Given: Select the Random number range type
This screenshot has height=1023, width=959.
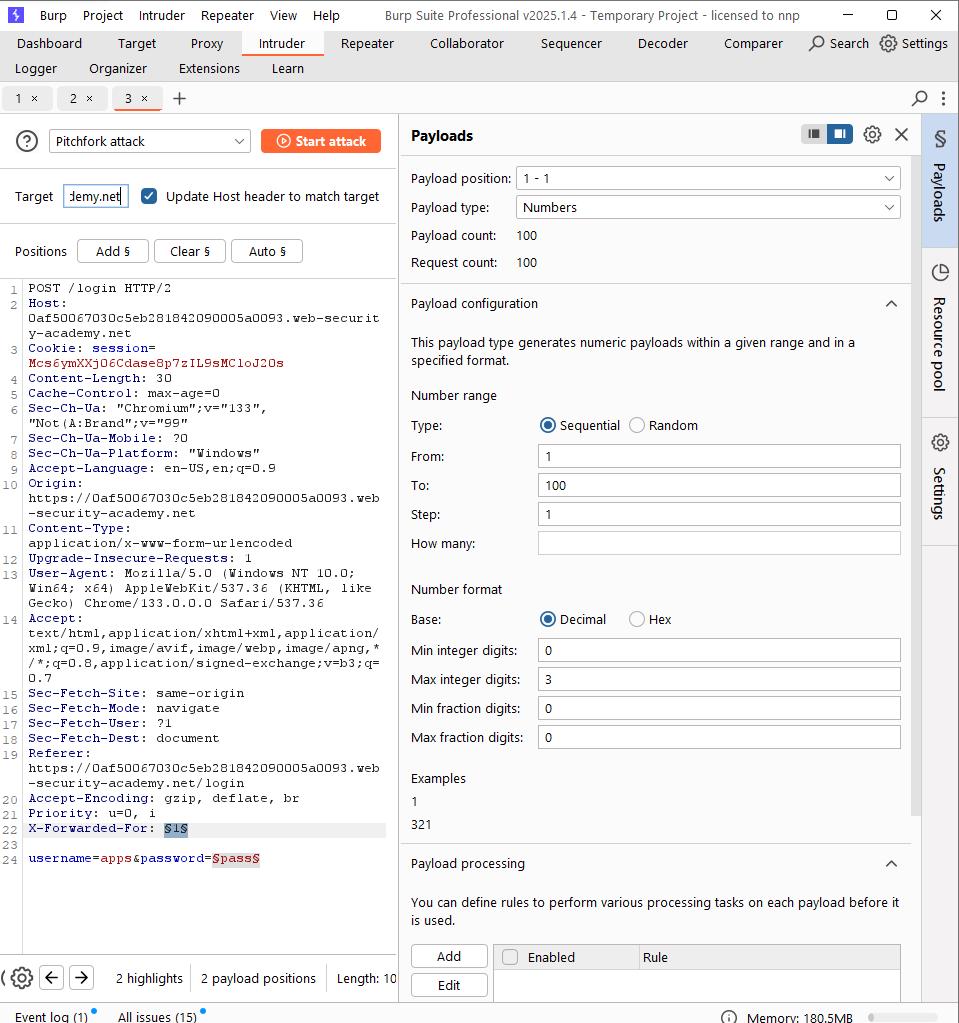Looking at the screenshot, I should tap(637, 425).
